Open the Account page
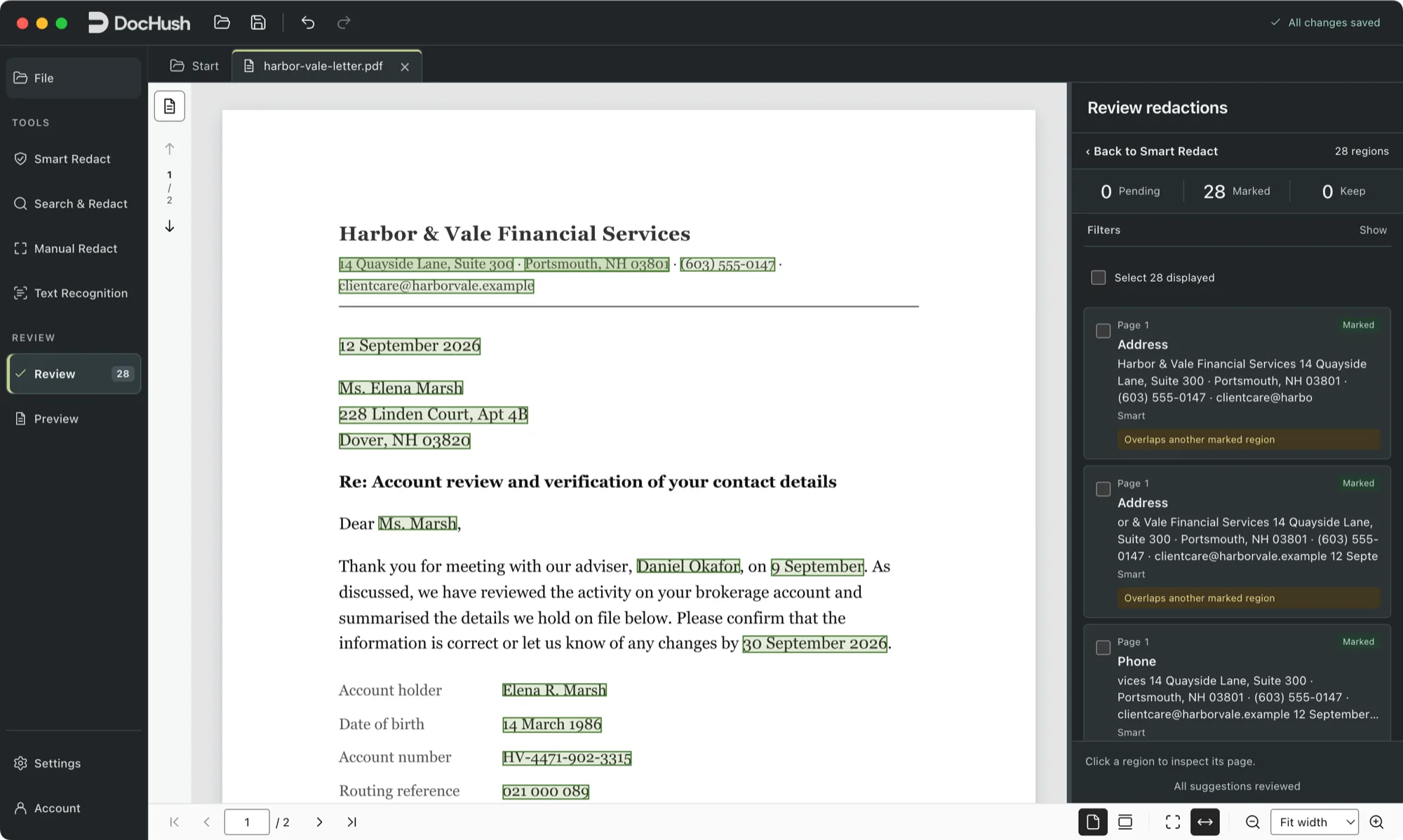 [x=74, y=808]
